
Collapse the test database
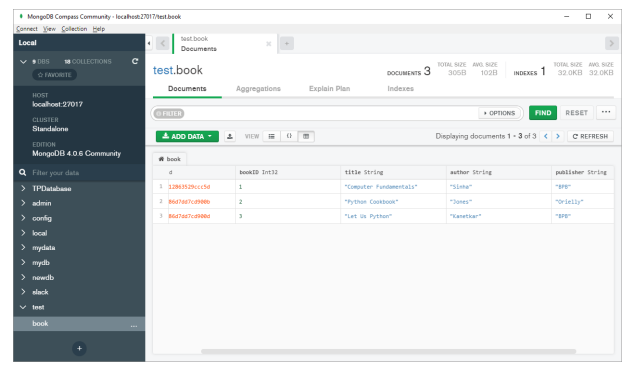coord(23,307)
